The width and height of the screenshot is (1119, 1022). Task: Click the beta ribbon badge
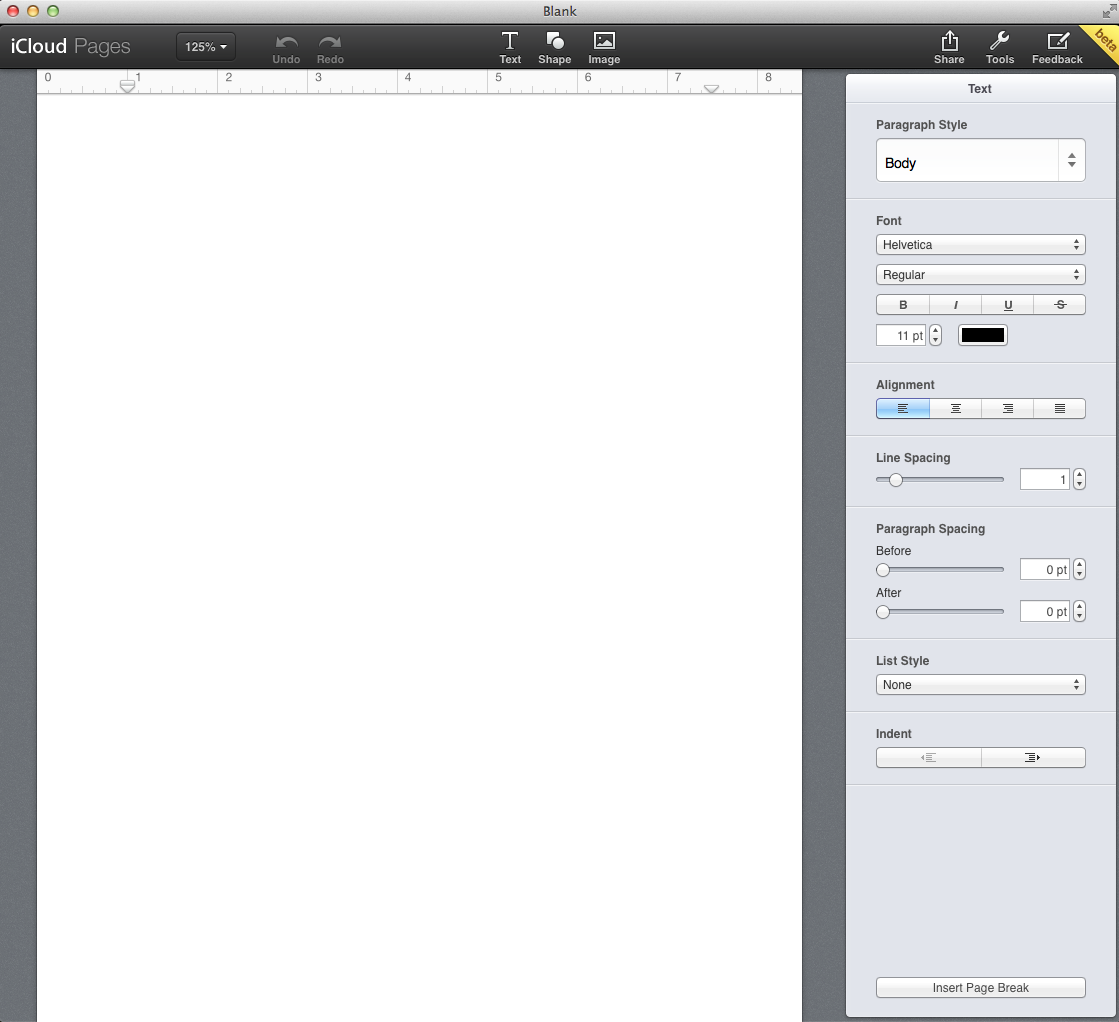(1103, 41)
